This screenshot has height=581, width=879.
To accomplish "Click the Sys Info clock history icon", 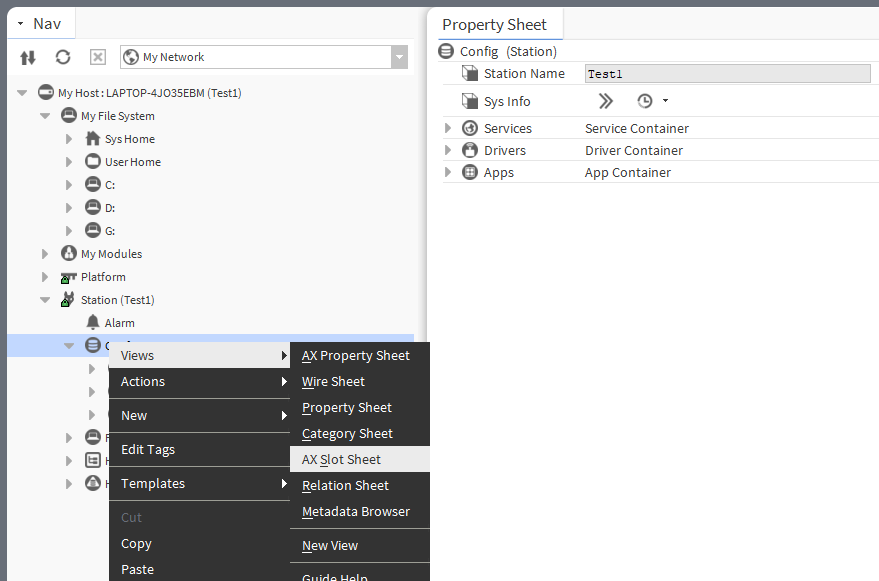I will (x=645, y=101).
